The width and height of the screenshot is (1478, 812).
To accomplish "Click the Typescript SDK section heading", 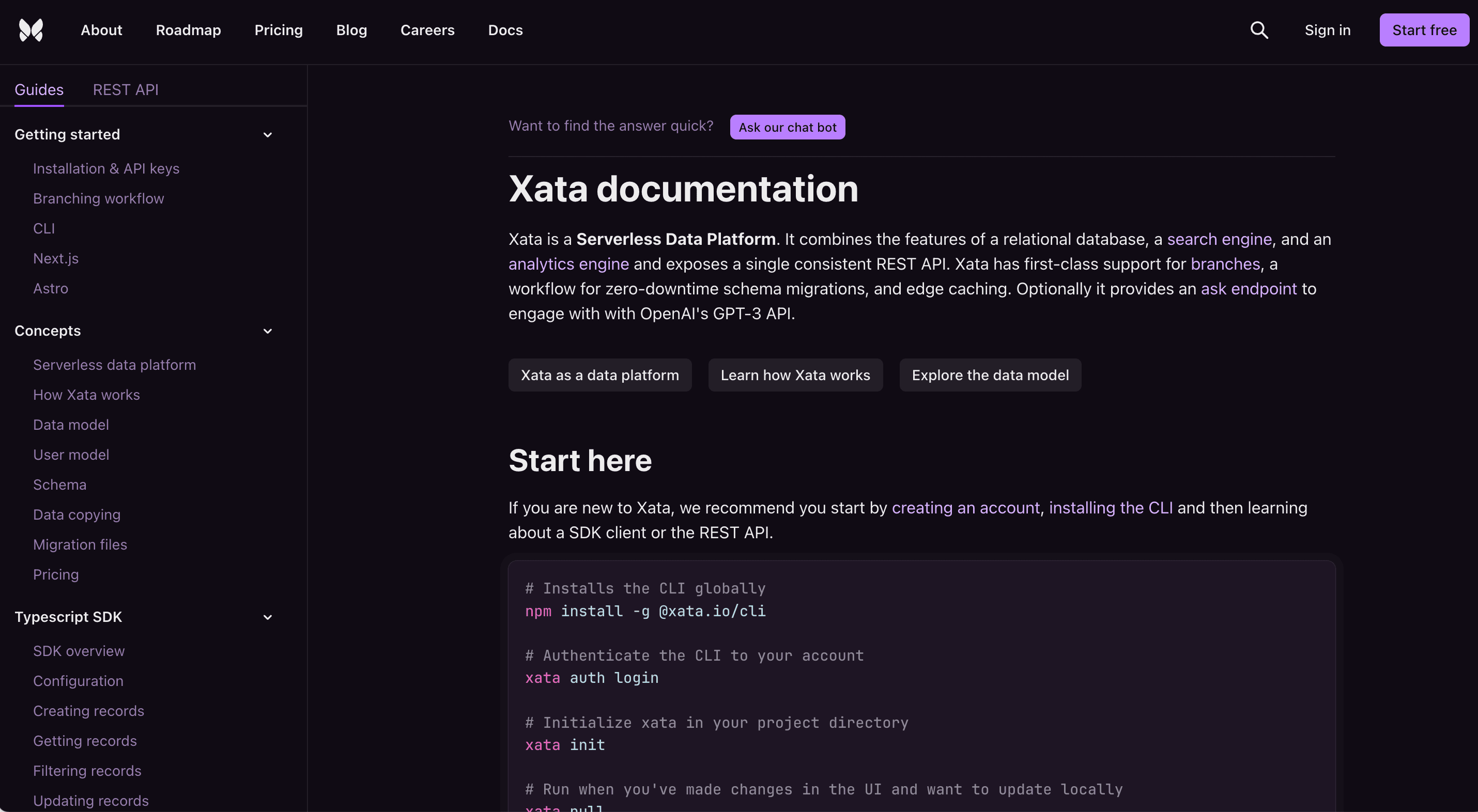I will [68, 617].
